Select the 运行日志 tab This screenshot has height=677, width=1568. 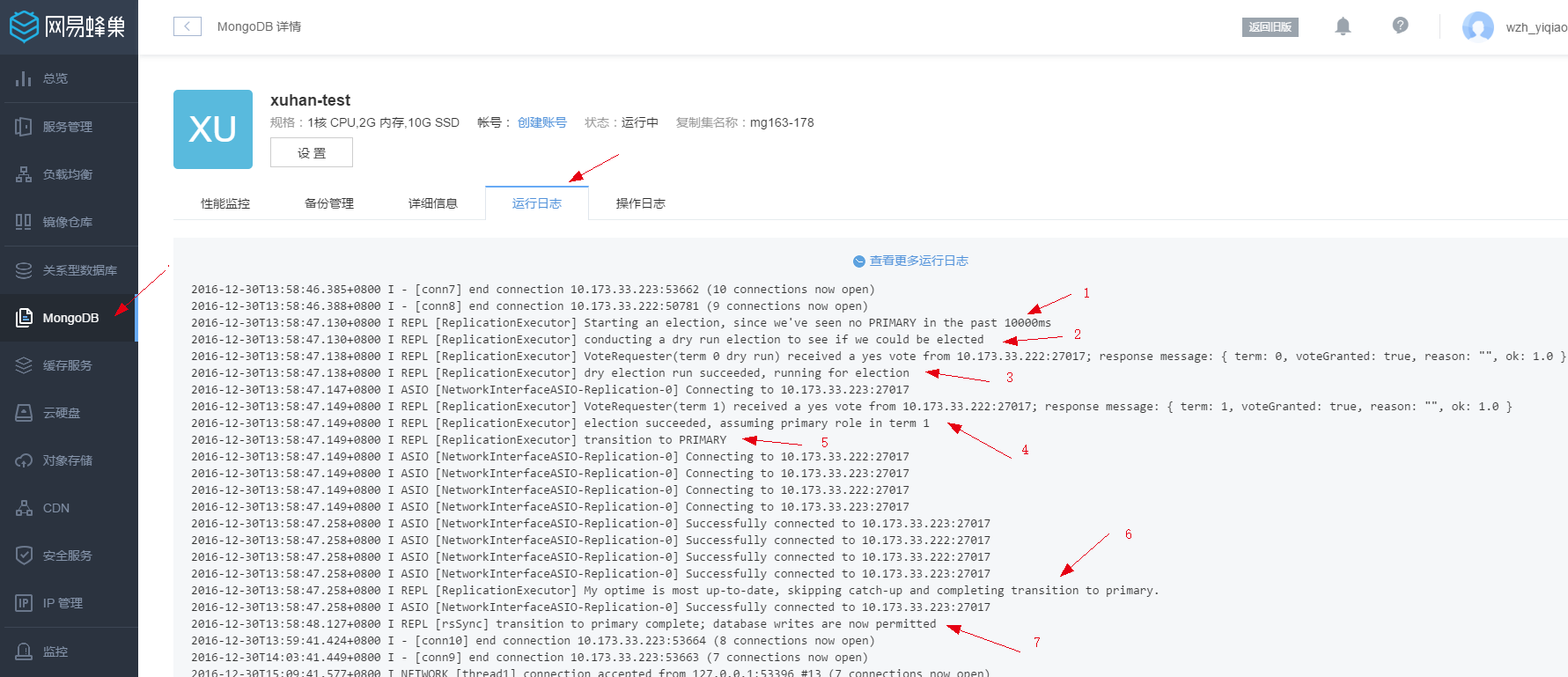coord(537,203)
